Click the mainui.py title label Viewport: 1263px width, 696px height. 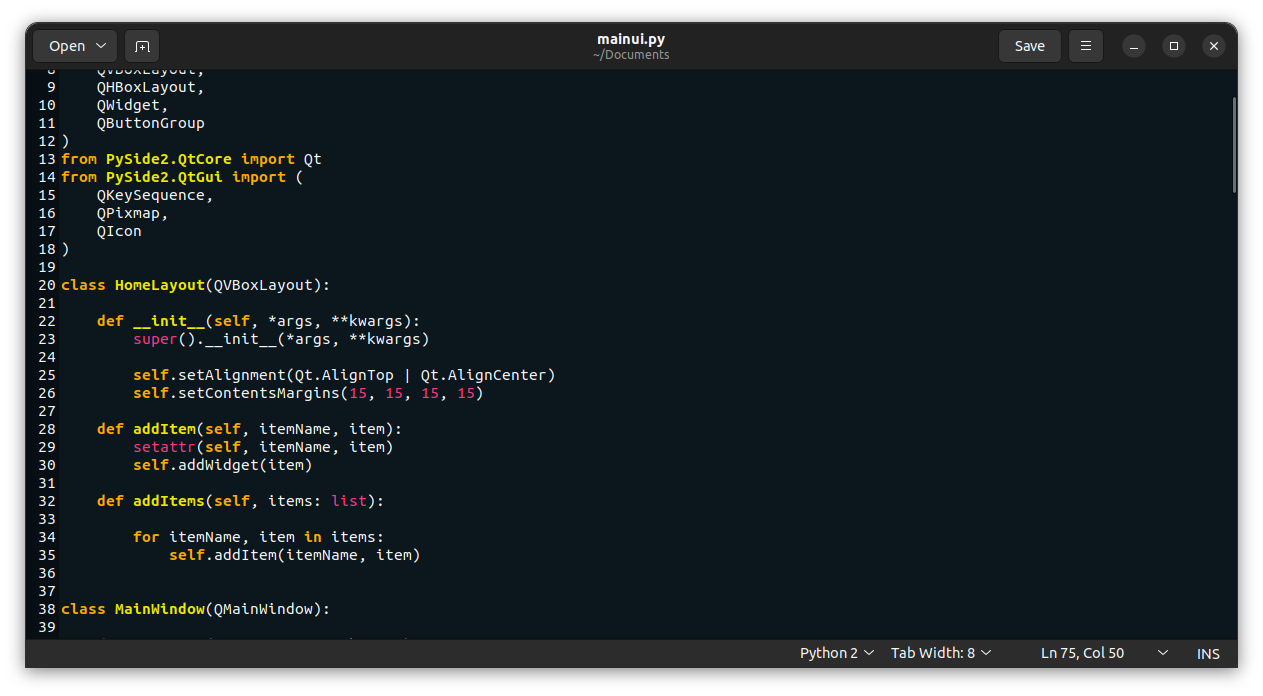click(x=631, y=39)
